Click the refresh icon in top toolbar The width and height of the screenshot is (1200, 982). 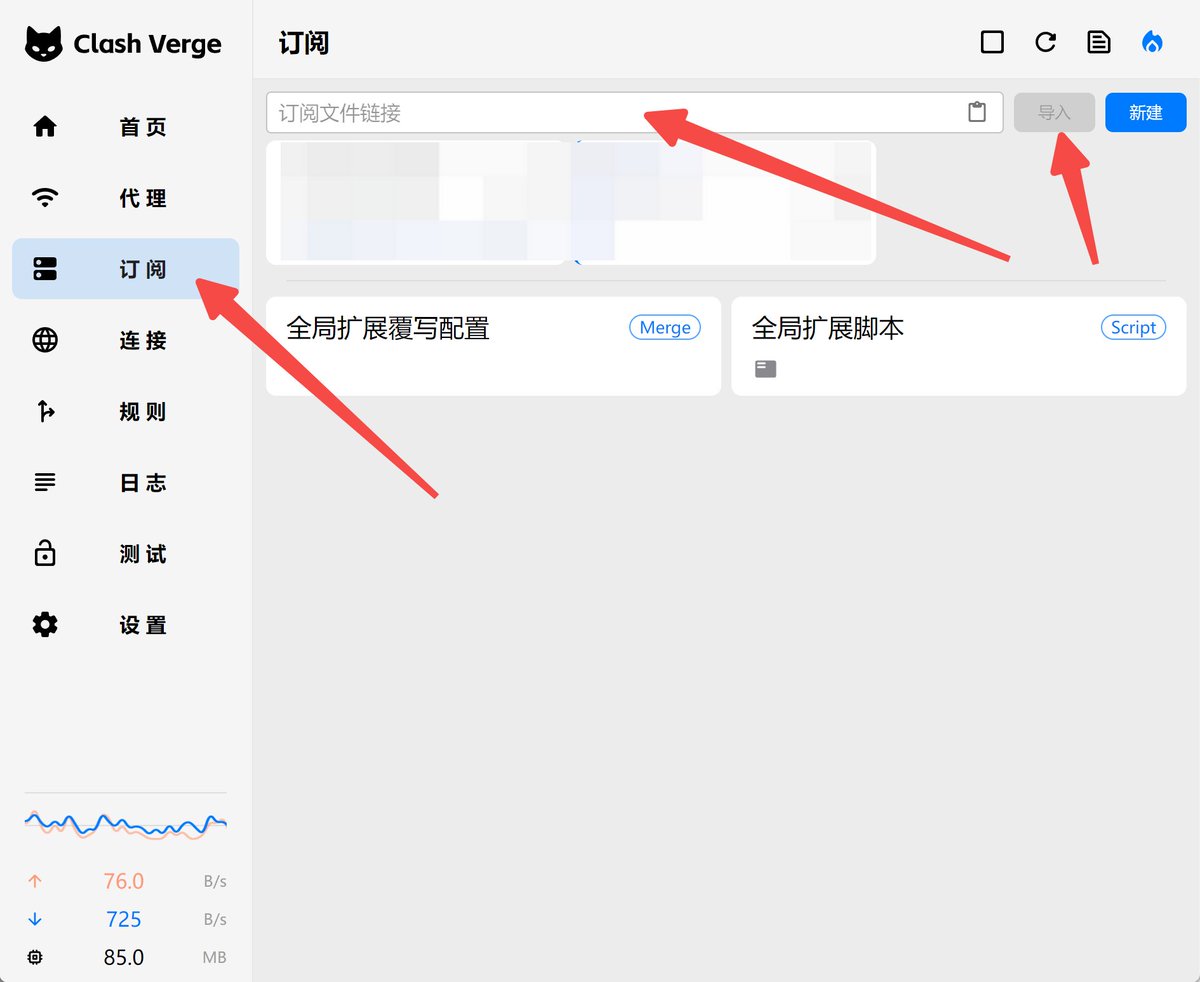(1046, 42)
